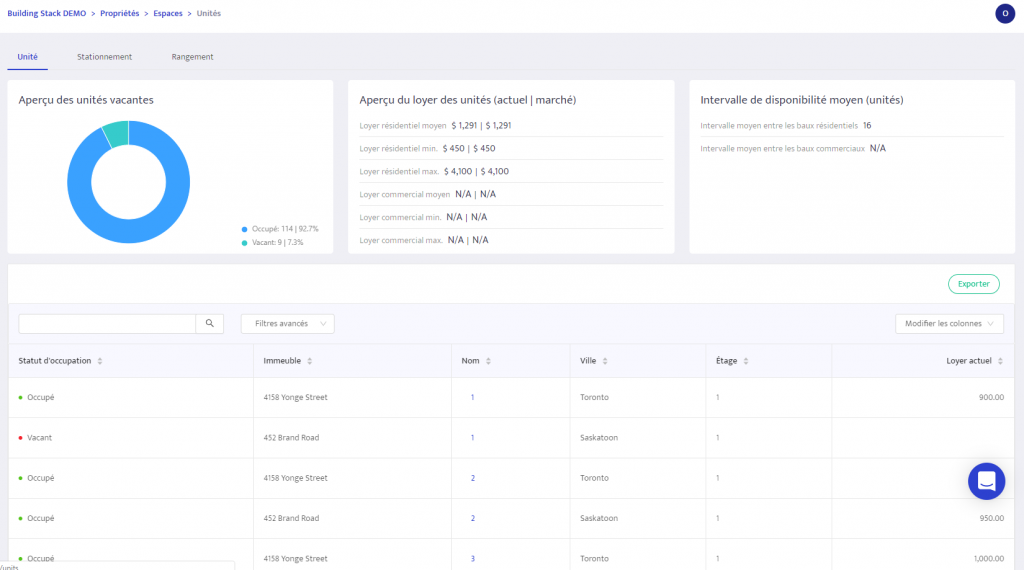Viewport: 1024px width, 570px height.
Task: Click the Loyer commercial min. row
Action: pos(511,217)
